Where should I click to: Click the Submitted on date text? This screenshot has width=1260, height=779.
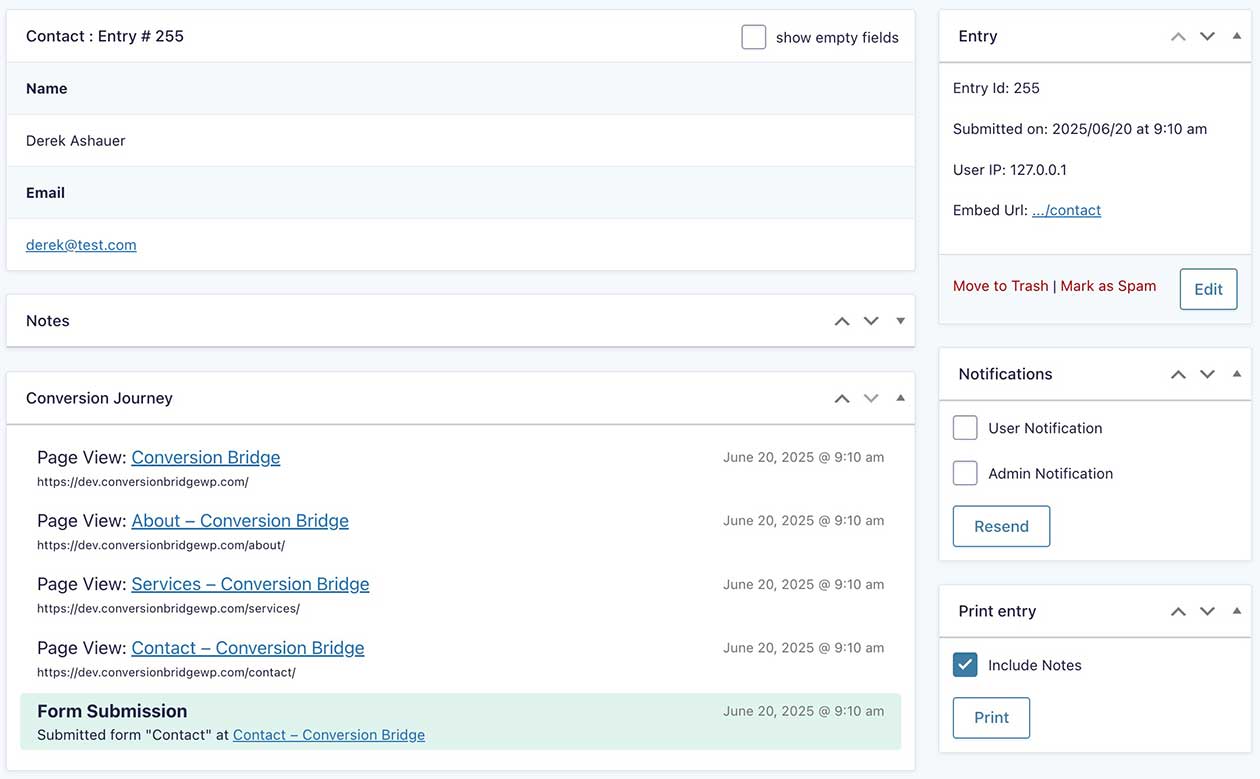coord(1080,129)
